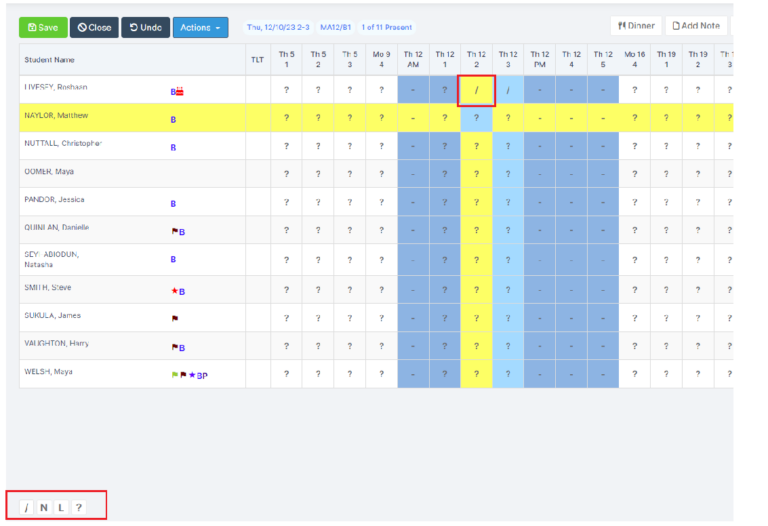Select the L late attendance code
768x526 pixels.
tap(60, 508)
